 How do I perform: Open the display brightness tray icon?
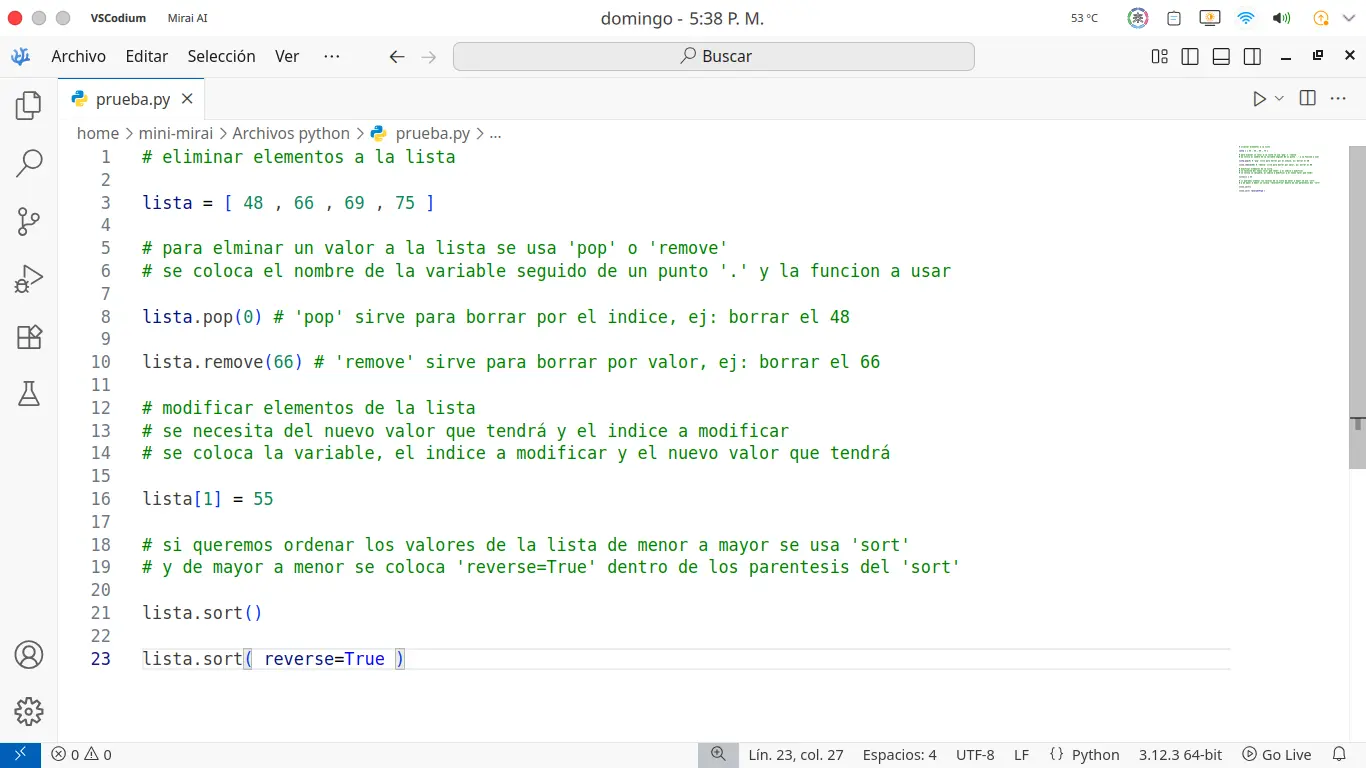coord(1210,18)
